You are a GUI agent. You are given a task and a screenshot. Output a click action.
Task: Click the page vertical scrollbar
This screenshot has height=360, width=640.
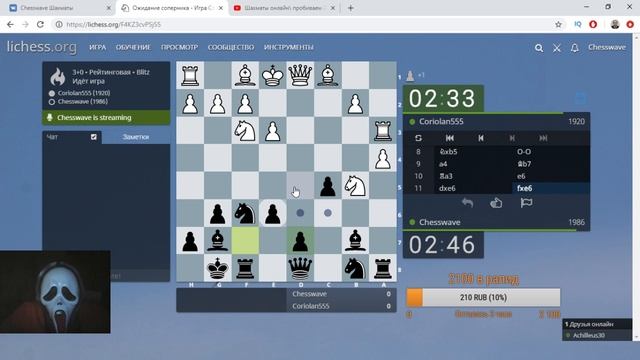click(x=636, y=188)
